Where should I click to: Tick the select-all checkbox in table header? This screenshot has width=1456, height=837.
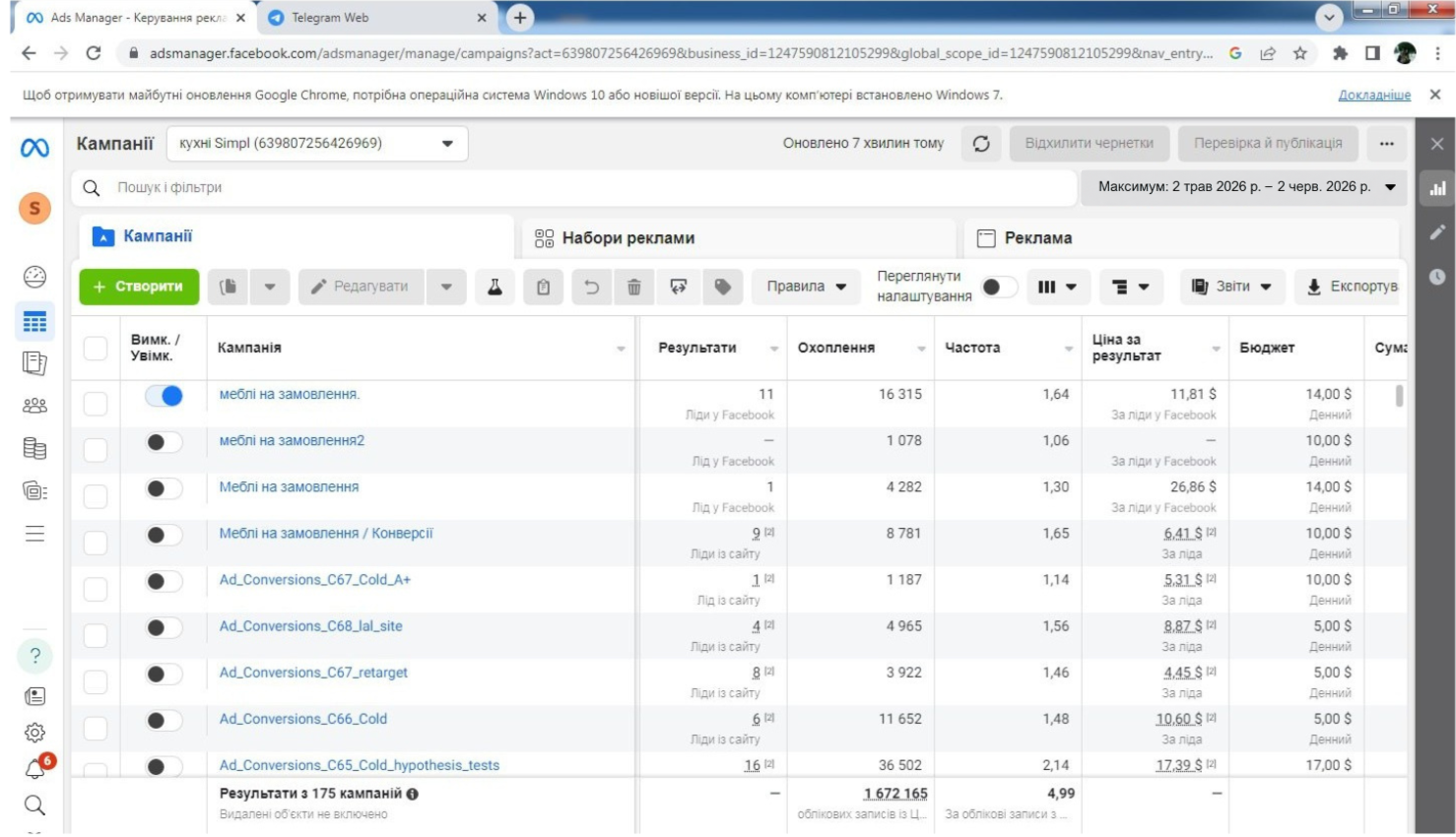tap(96, 348)
